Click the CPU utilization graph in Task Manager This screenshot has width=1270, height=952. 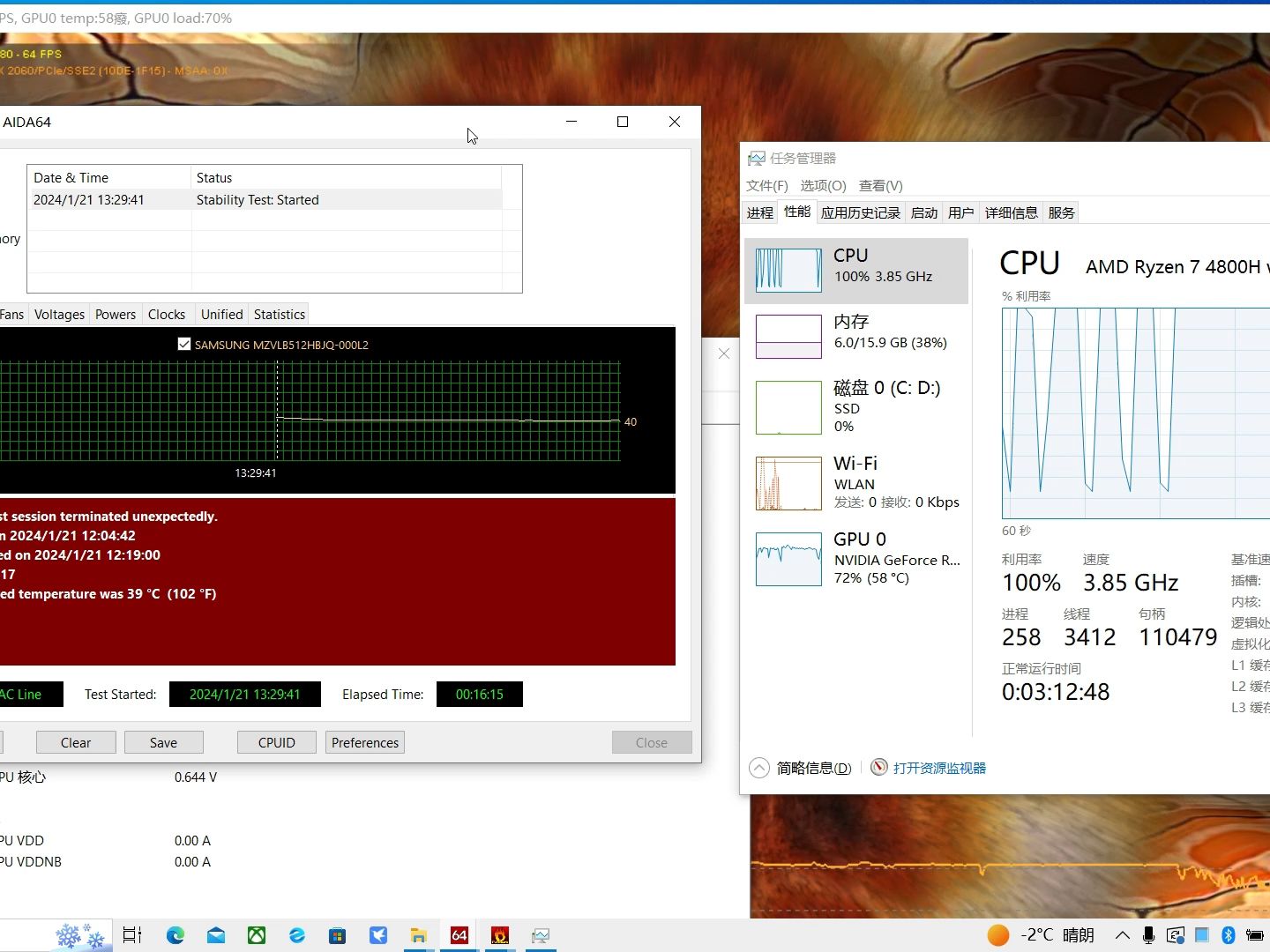click(1136, 413)
